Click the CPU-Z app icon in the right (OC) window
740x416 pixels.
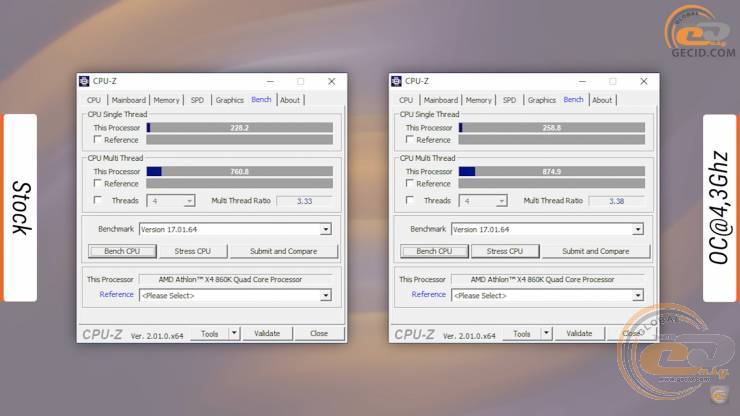tap(396, 81)
